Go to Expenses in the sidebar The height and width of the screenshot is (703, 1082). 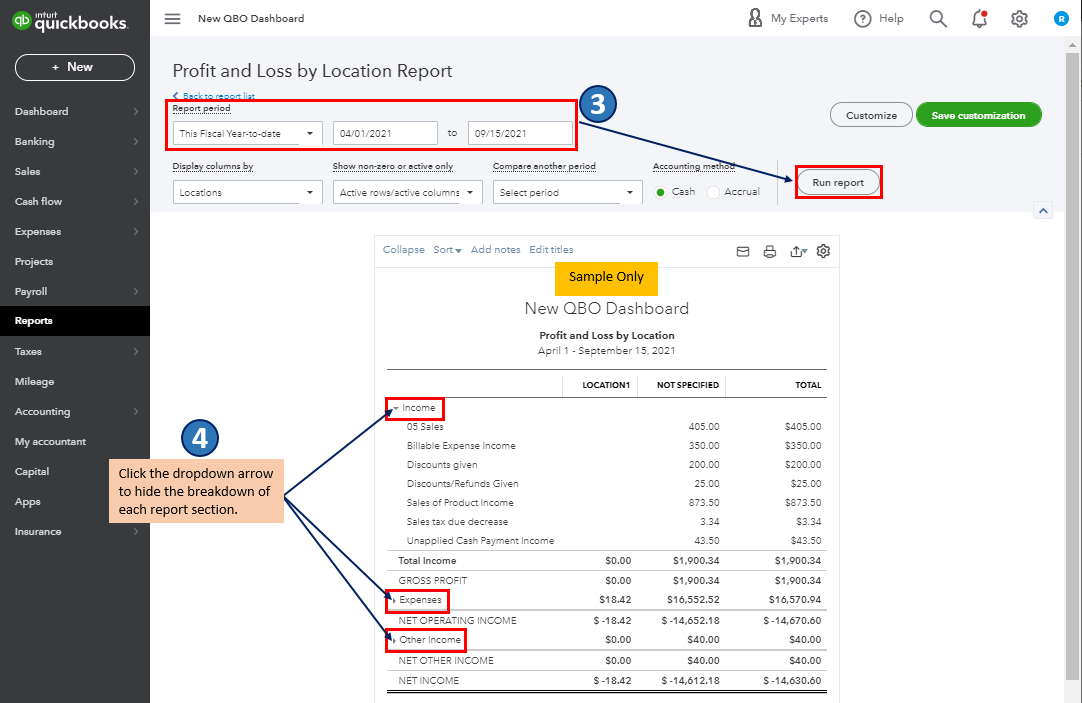[x=38, y=231]
